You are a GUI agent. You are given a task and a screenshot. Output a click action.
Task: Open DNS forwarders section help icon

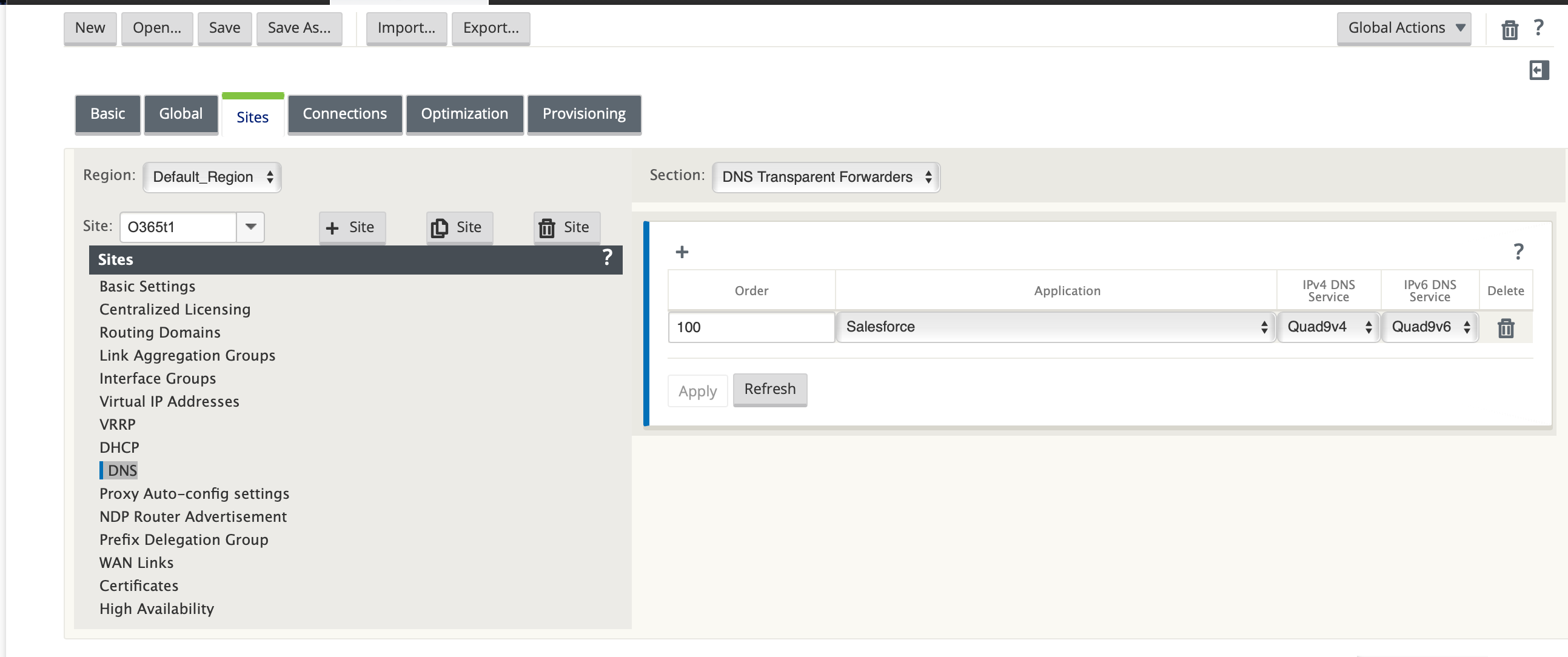(1518, 252)
